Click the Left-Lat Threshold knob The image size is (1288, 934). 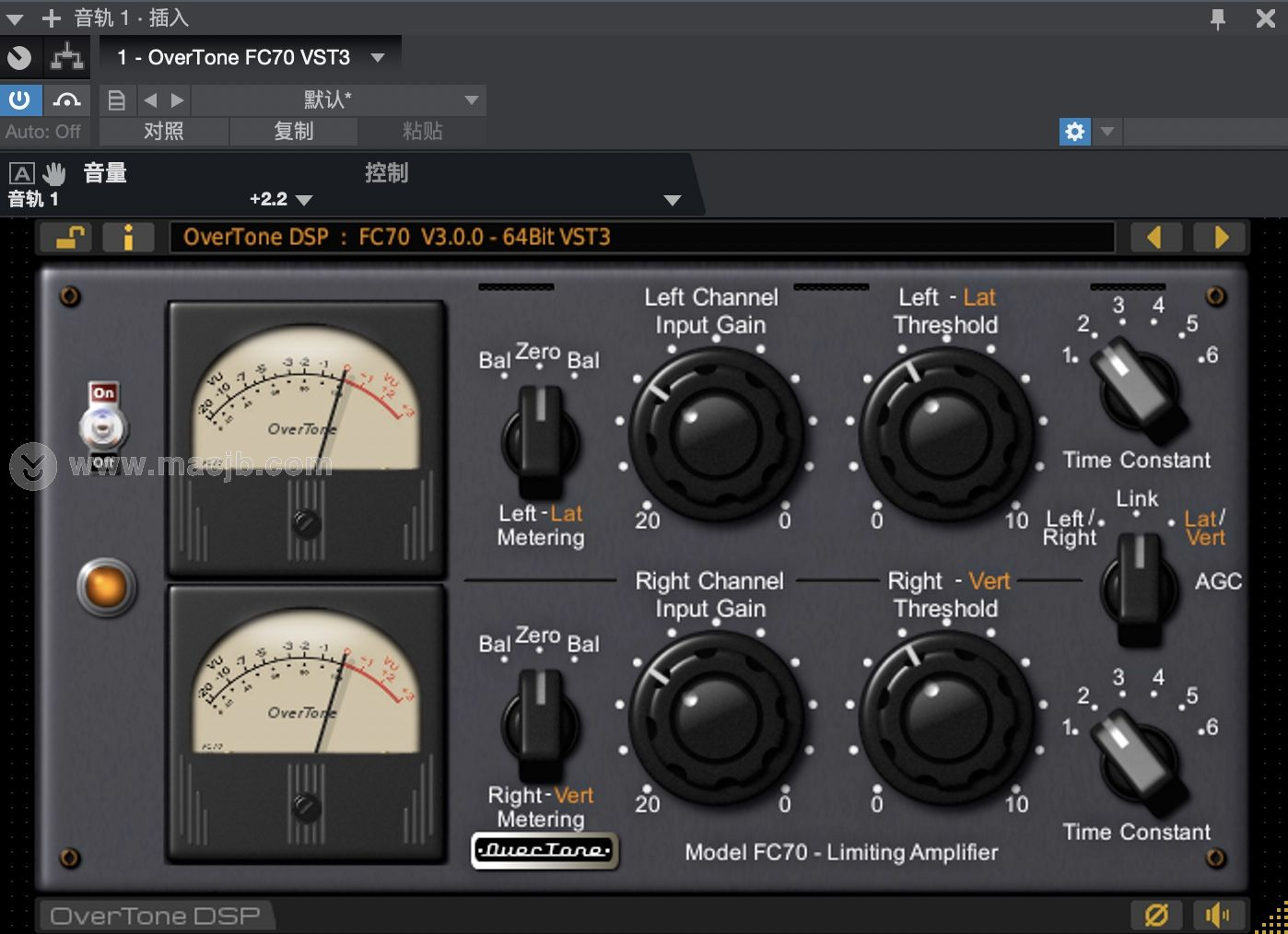tap(946, 432)
